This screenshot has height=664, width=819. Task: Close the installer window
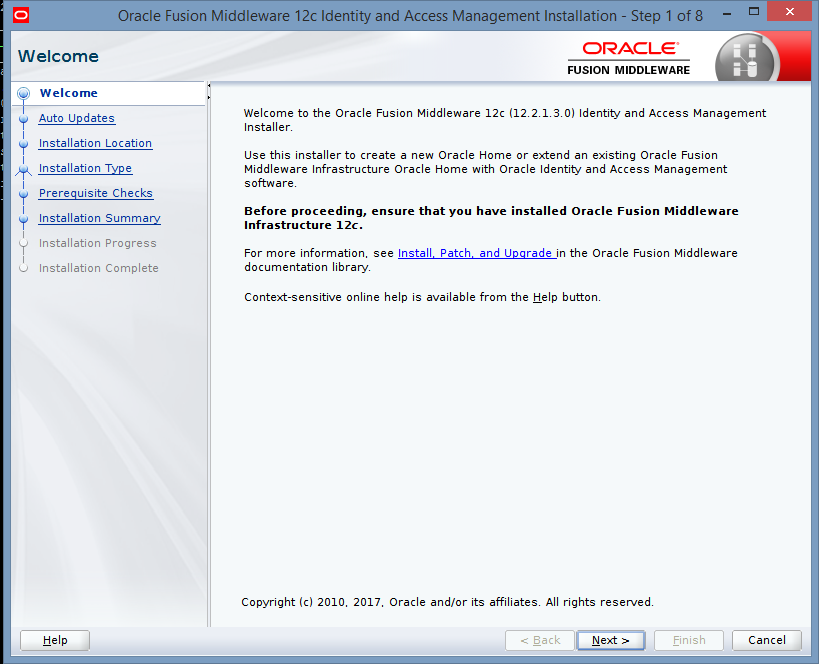(x=789, y=11)
